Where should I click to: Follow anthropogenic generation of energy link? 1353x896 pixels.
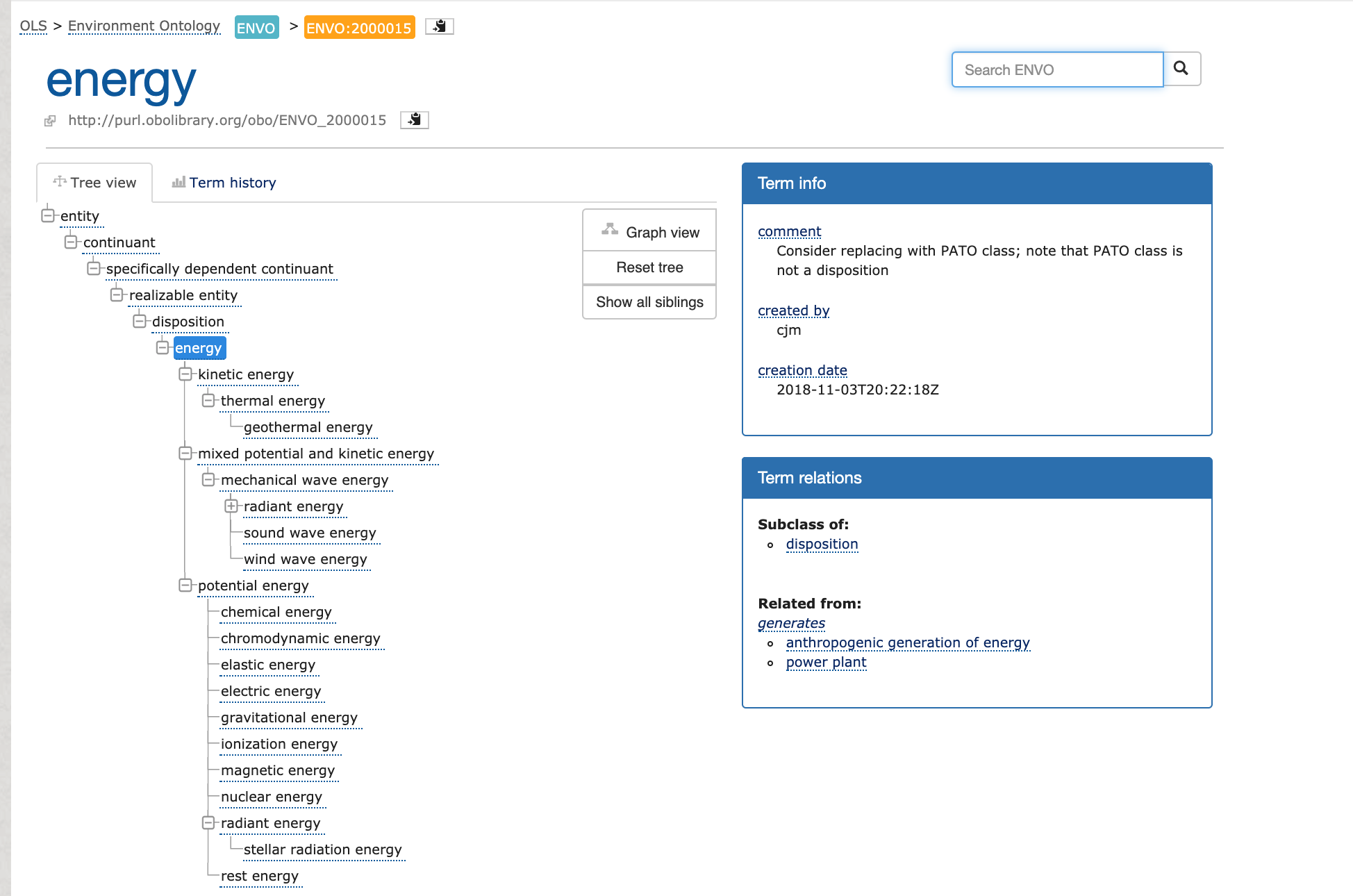[x=907, y=642]
